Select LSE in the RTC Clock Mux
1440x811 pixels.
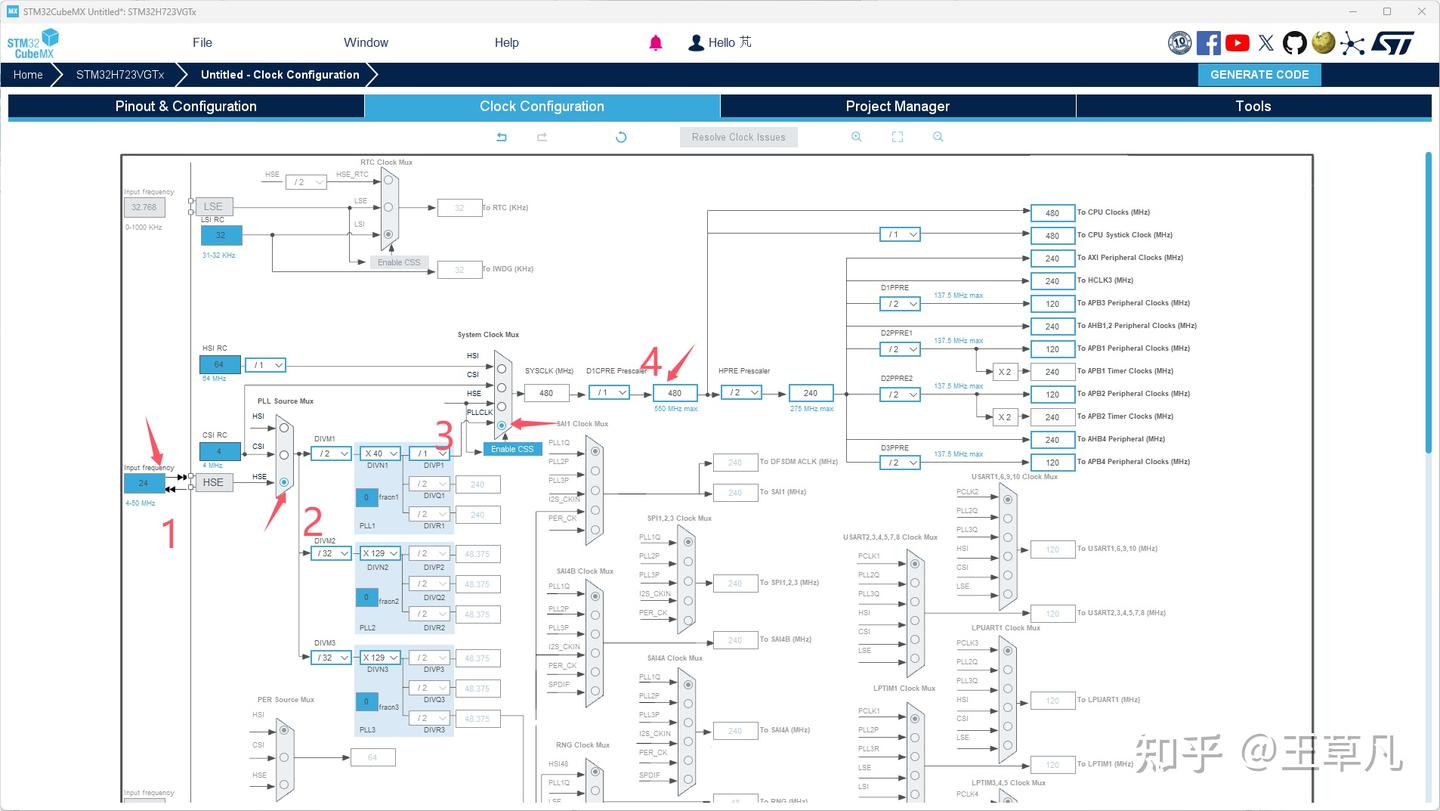pos(389,208)
